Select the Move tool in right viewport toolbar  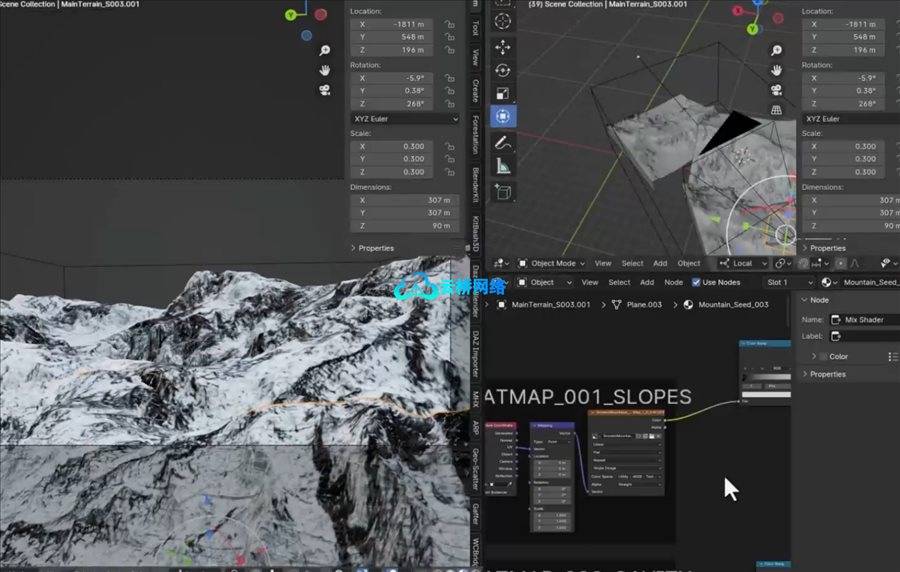pyautogui.click(x=502, y=47)
